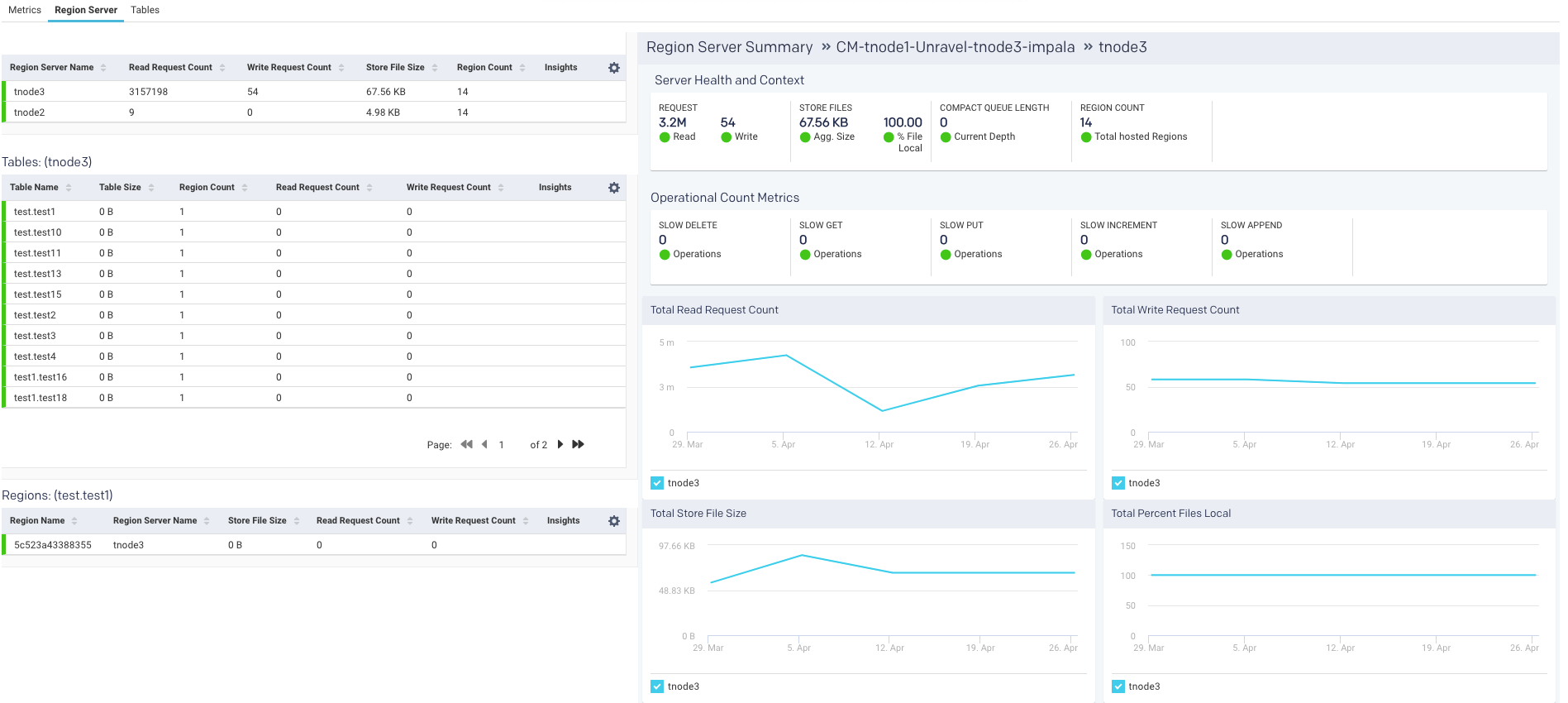The image size is (1568, 703).
Task: Select table test.test3 row
Action: (314, 336)
